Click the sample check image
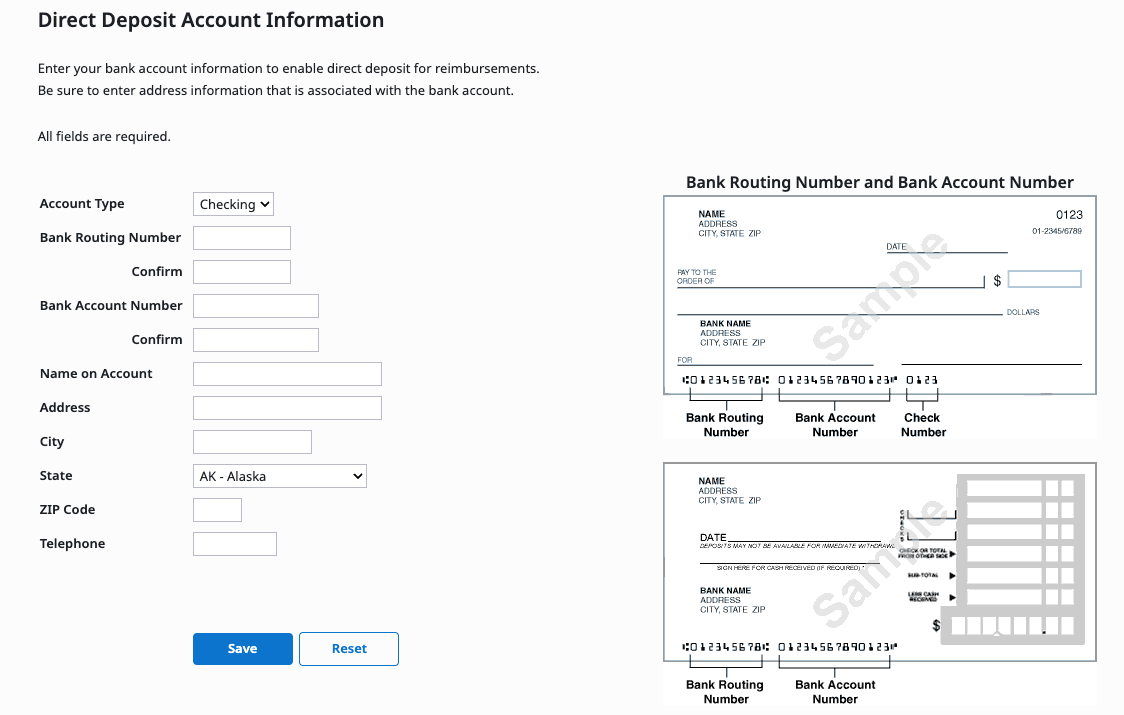Viewport: 1124px width, 715px height. (880, 317)
